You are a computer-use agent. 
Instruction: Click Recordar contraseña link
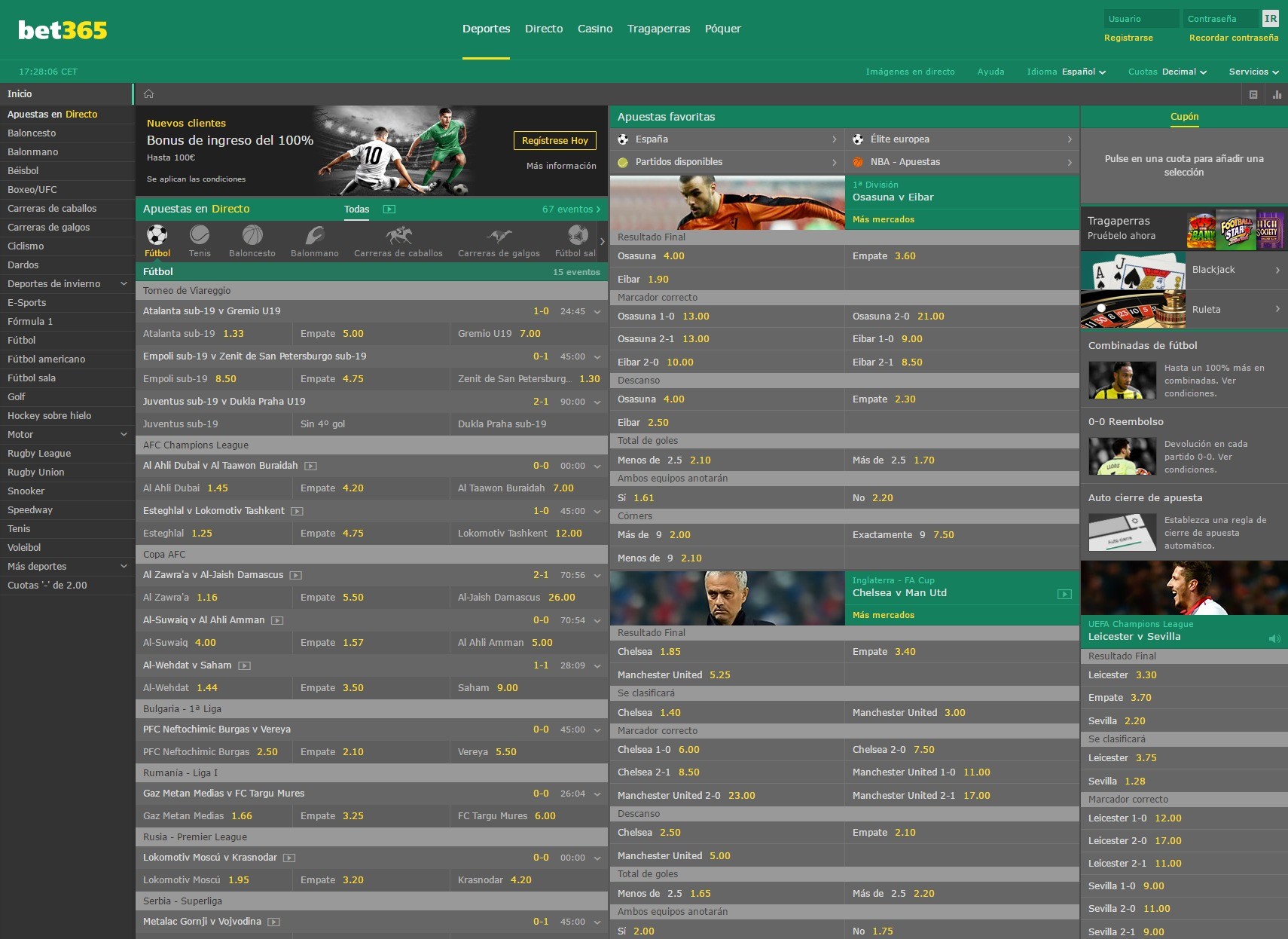pyautogui.click(x=1234, y=38)
